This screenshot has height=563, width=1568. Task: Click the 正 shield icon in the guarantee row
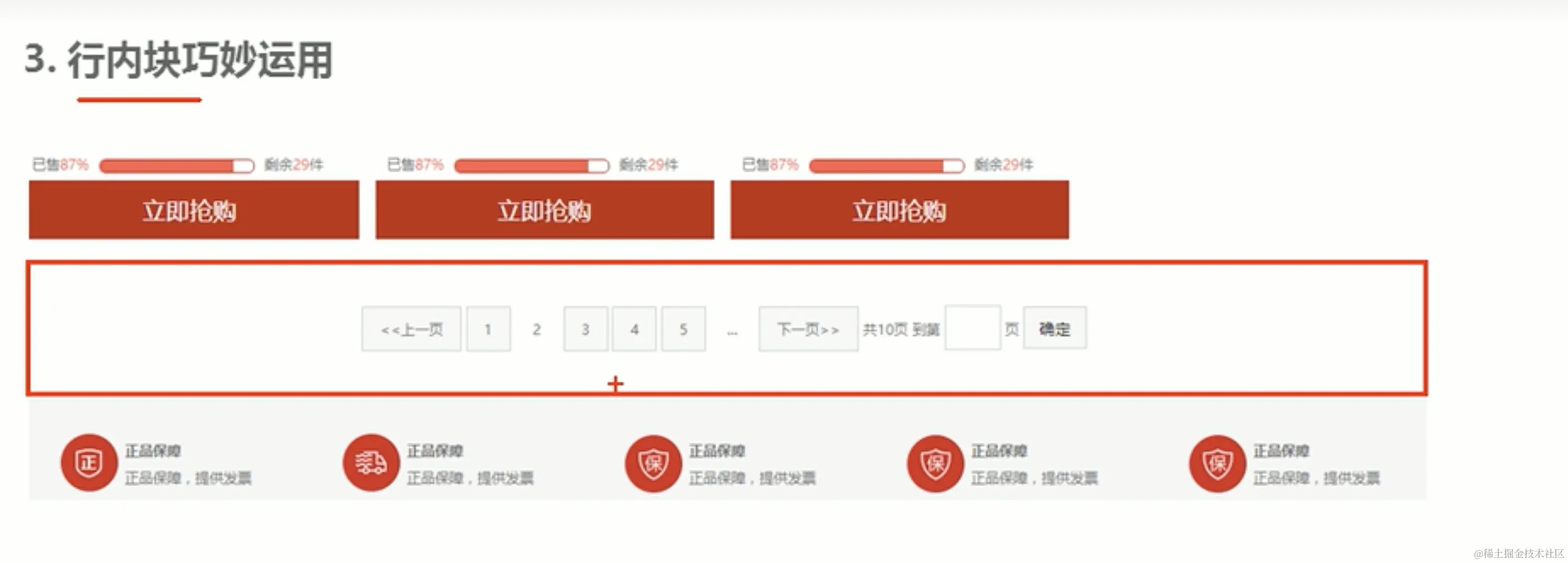89,463
